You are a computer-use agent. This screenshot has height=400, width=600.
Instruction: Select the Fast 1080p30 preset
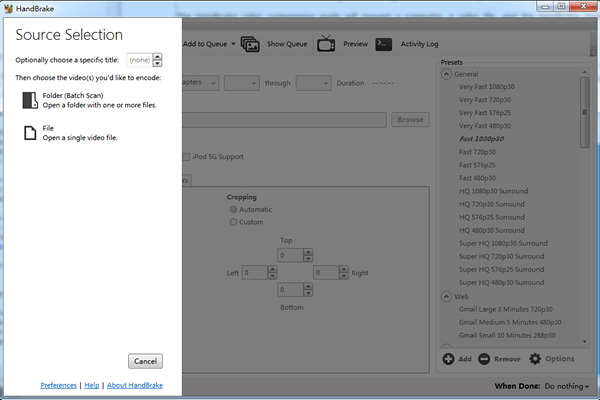[x=481, y=139]
